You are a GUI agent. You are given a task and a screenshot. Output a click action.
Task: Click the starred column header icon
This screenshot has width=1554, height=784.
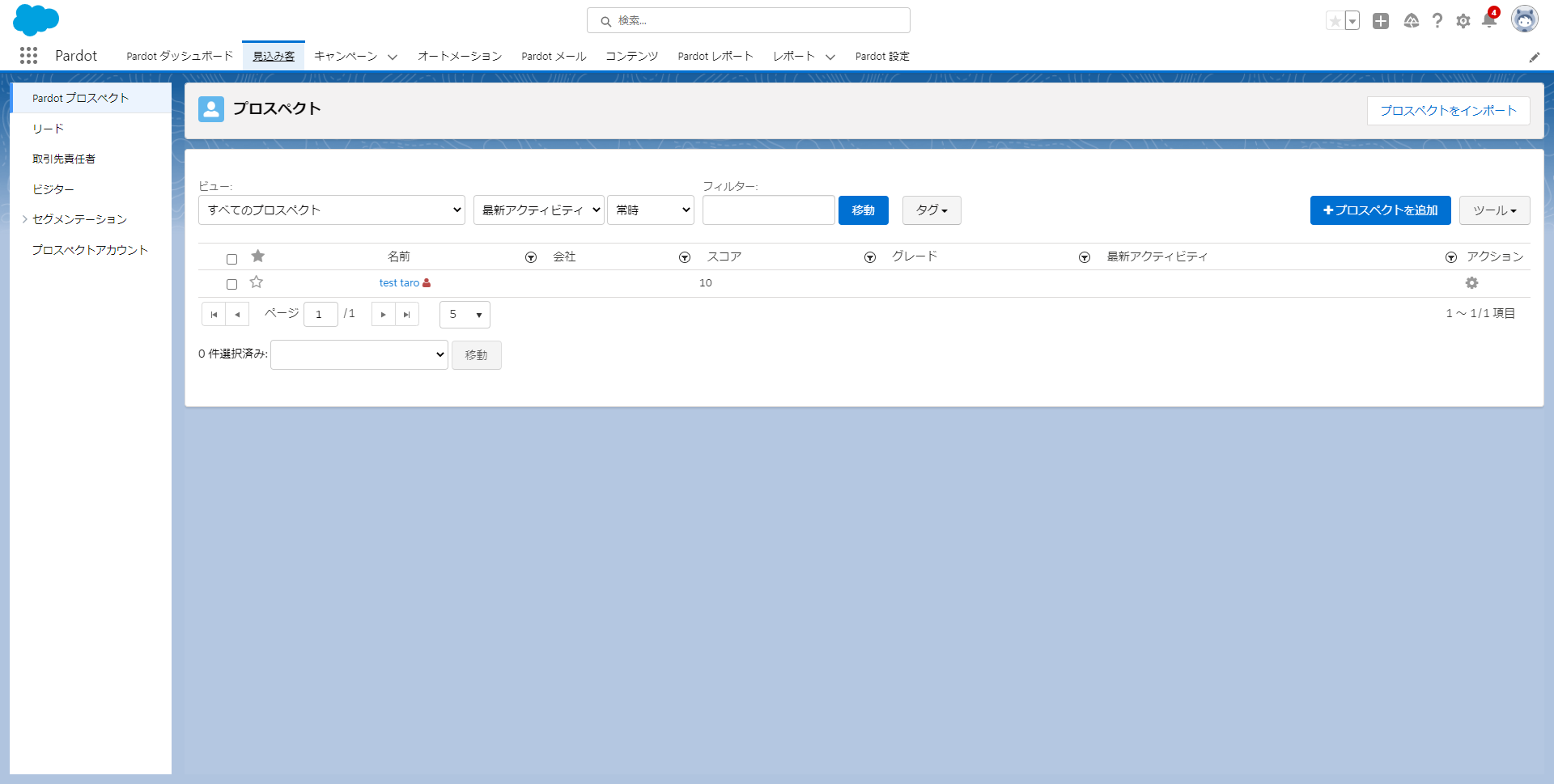pyautogui.click(x=258, y=256)
